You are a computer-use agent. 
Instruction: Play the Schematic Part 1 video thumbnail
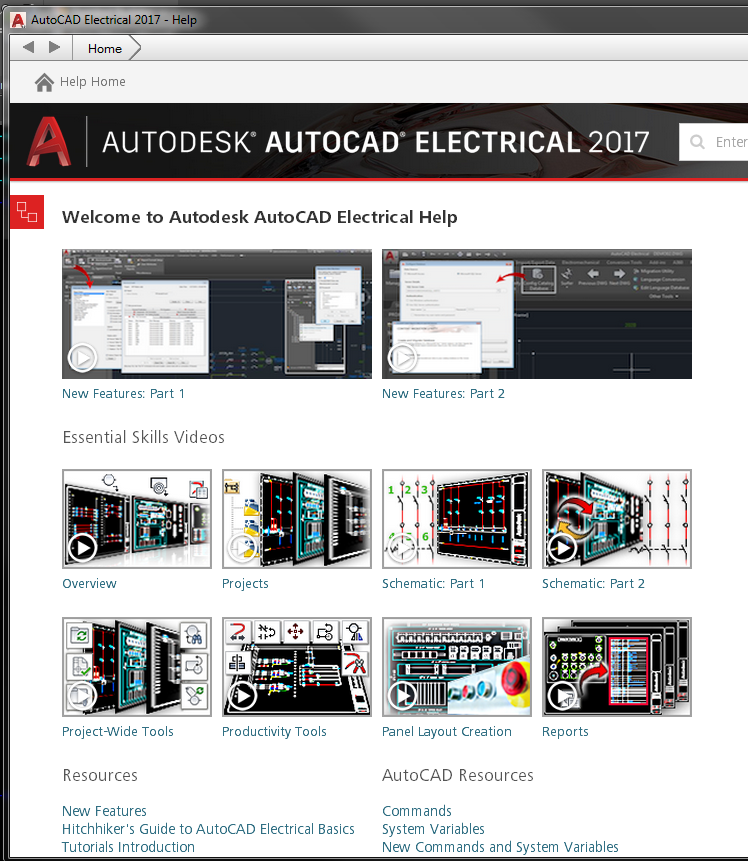point(457,519)
